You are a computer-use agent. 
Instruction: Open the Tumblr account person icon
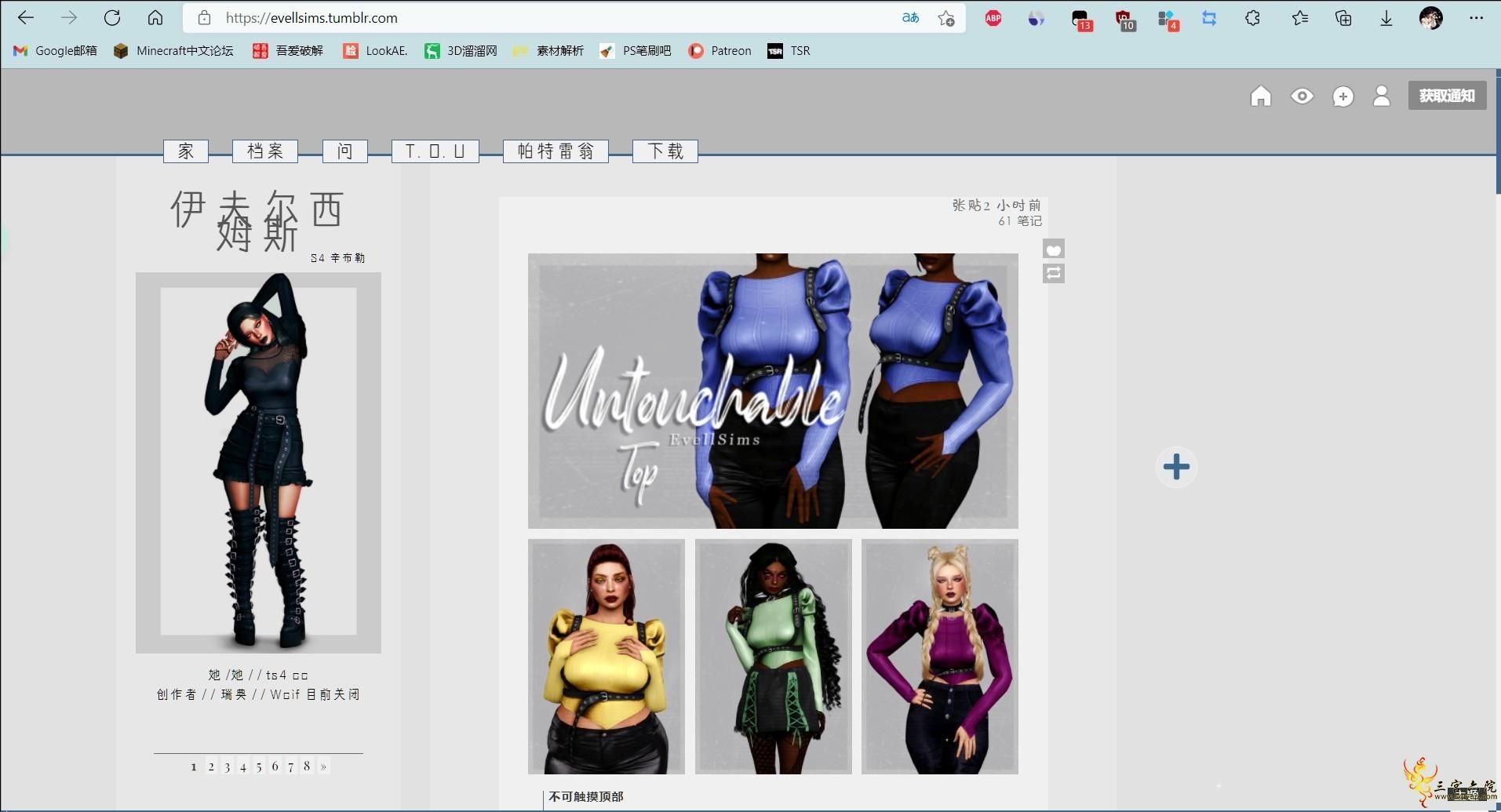tap(1381, 96)
